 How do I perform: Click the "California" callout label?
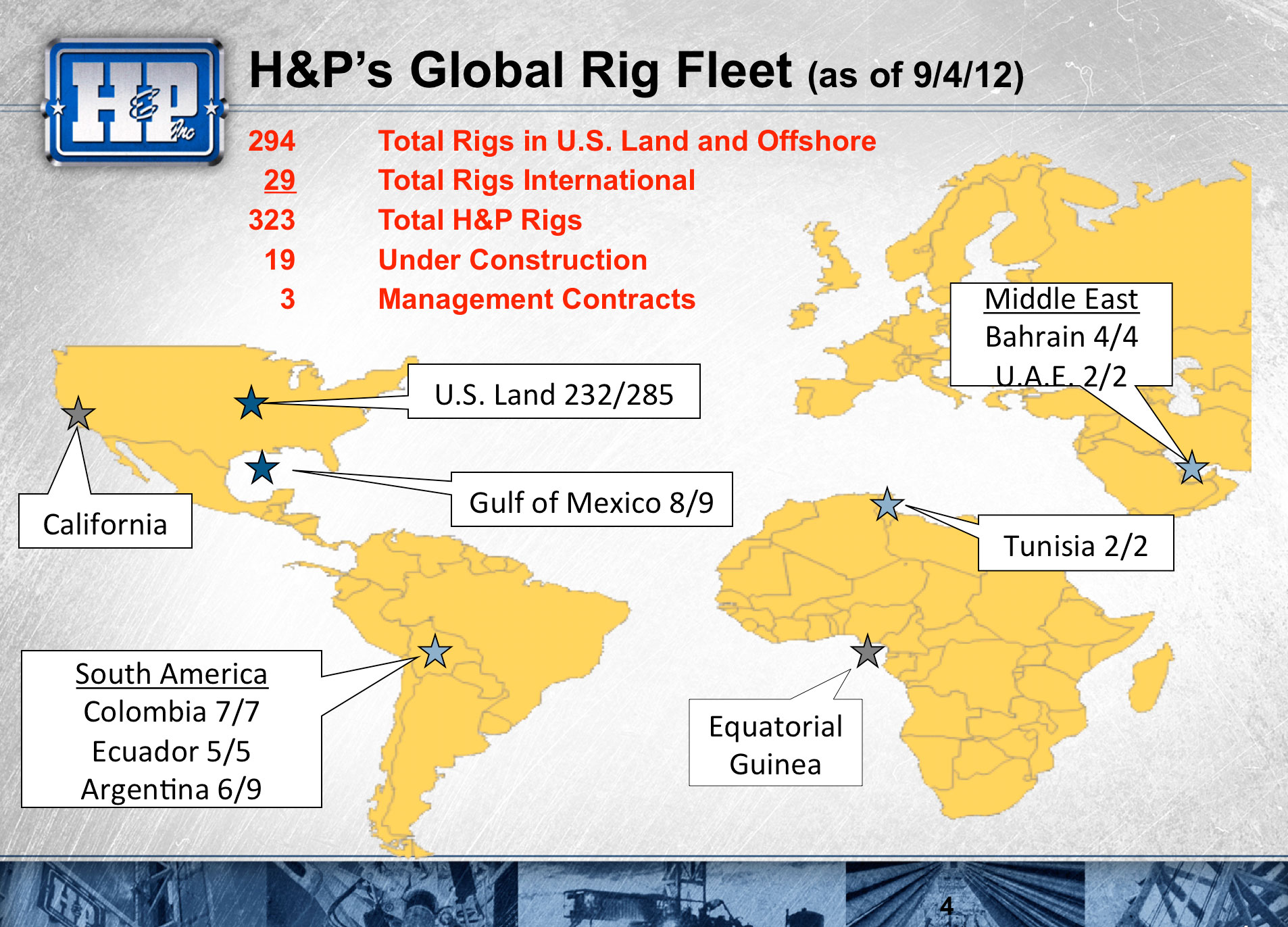coord(105,521)
